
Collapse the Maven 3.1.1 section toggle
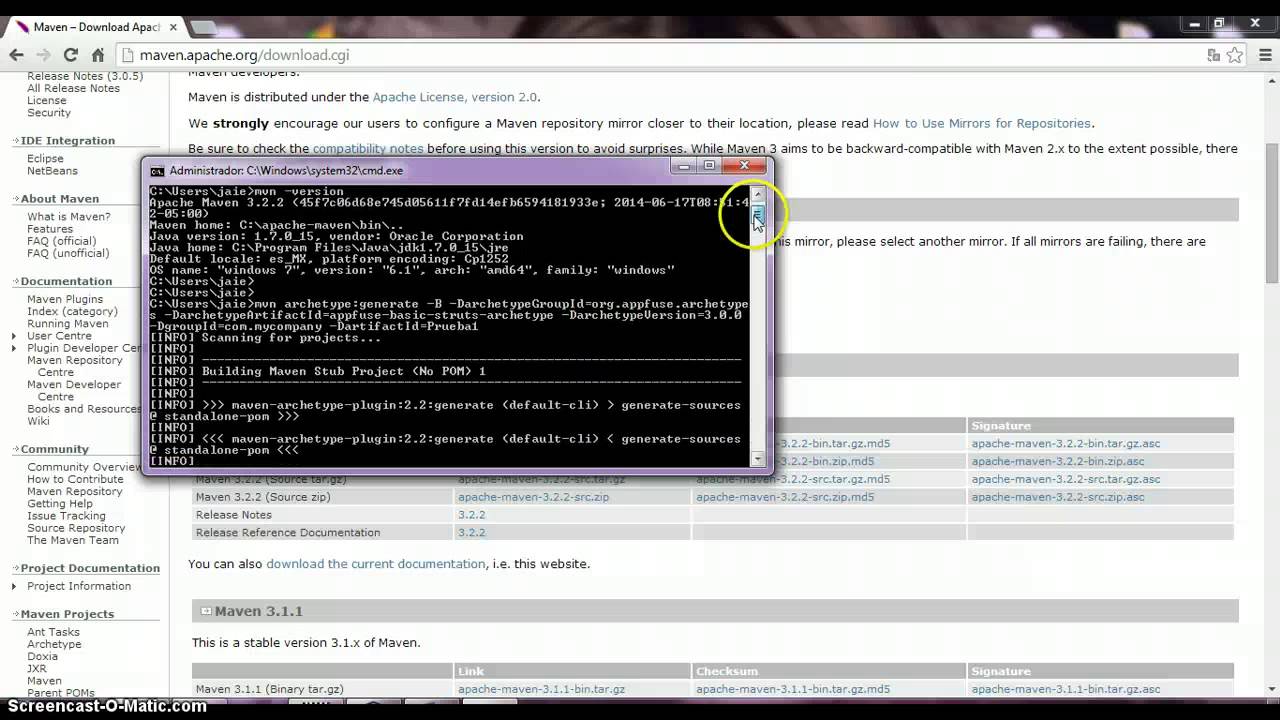coord(206,611)
